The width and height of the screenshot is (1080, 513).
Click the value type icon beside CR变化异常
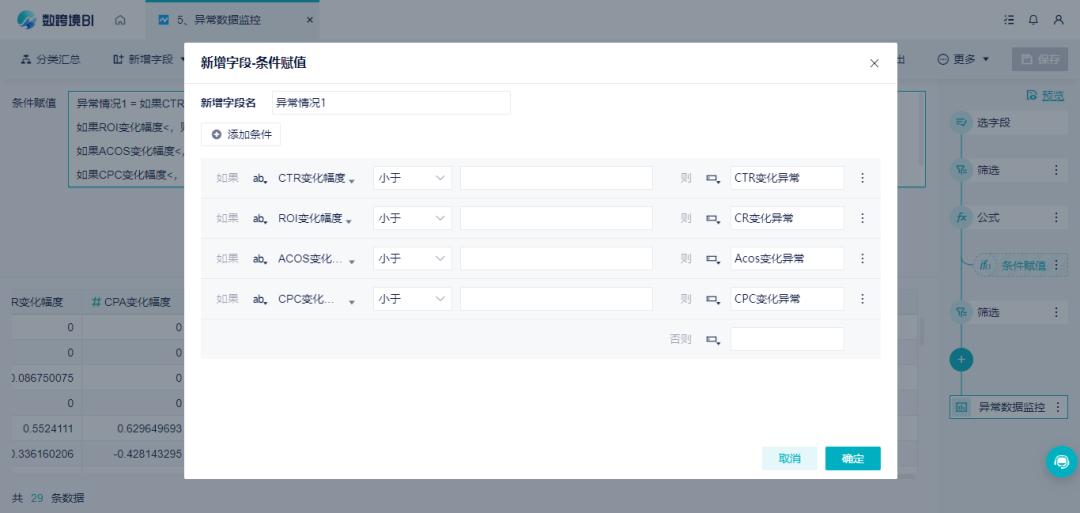coord(713,218)
